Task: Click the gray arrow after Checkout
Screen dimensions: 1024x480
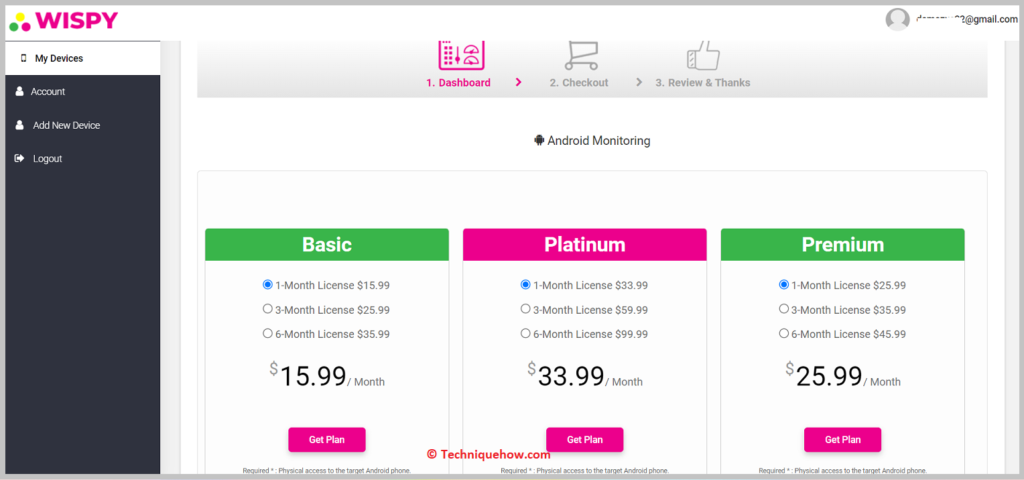Action: [x=639, y=82]
